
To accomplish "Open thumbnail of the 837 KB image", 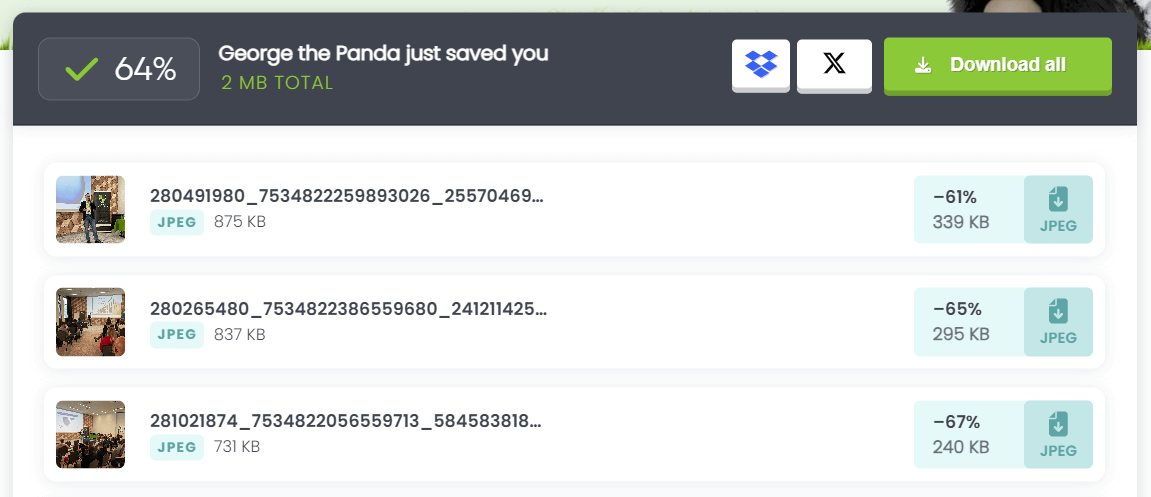I will 91,322.
